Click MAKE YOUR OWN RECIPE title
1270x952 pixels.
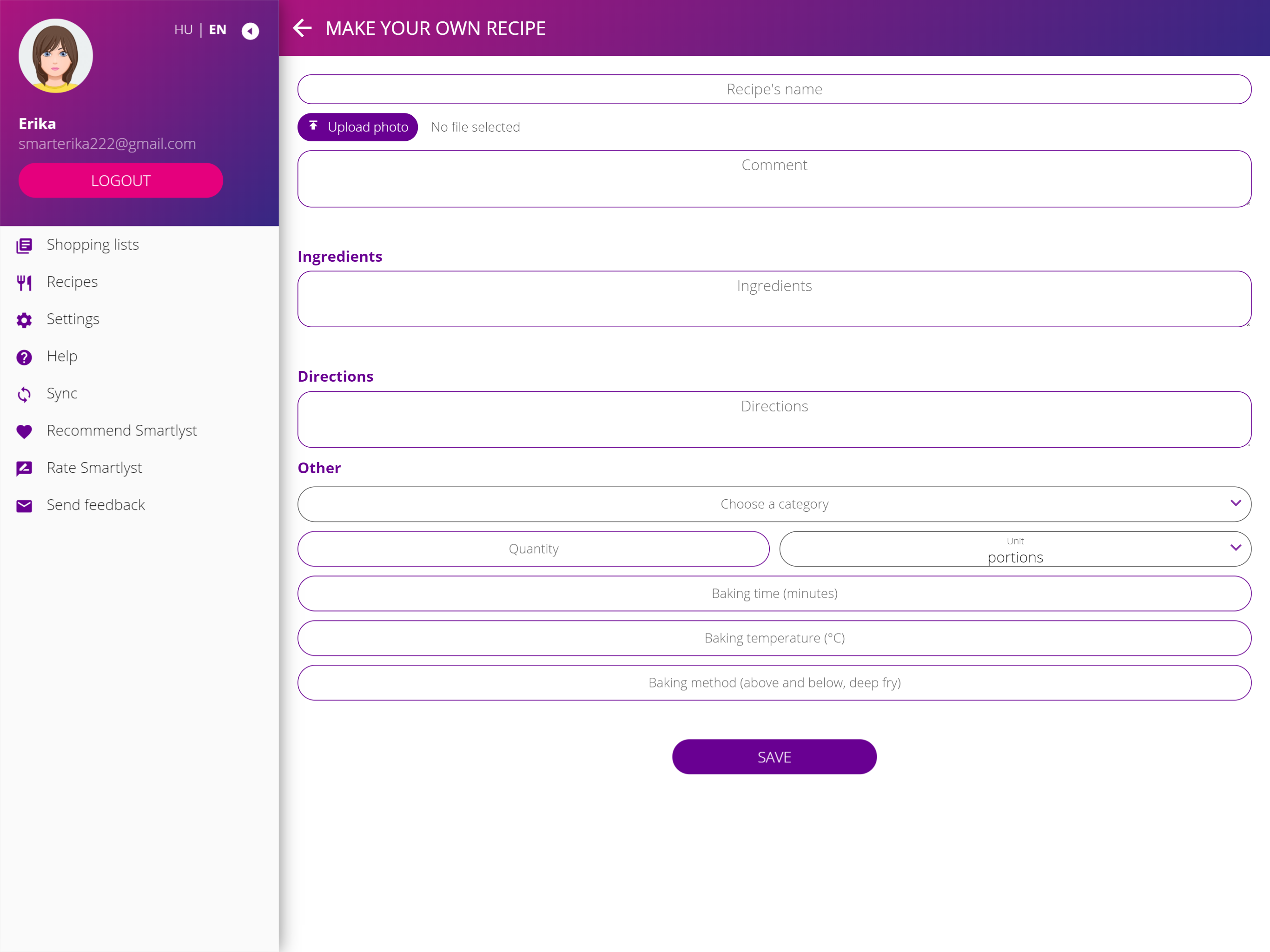coord(436,28)
